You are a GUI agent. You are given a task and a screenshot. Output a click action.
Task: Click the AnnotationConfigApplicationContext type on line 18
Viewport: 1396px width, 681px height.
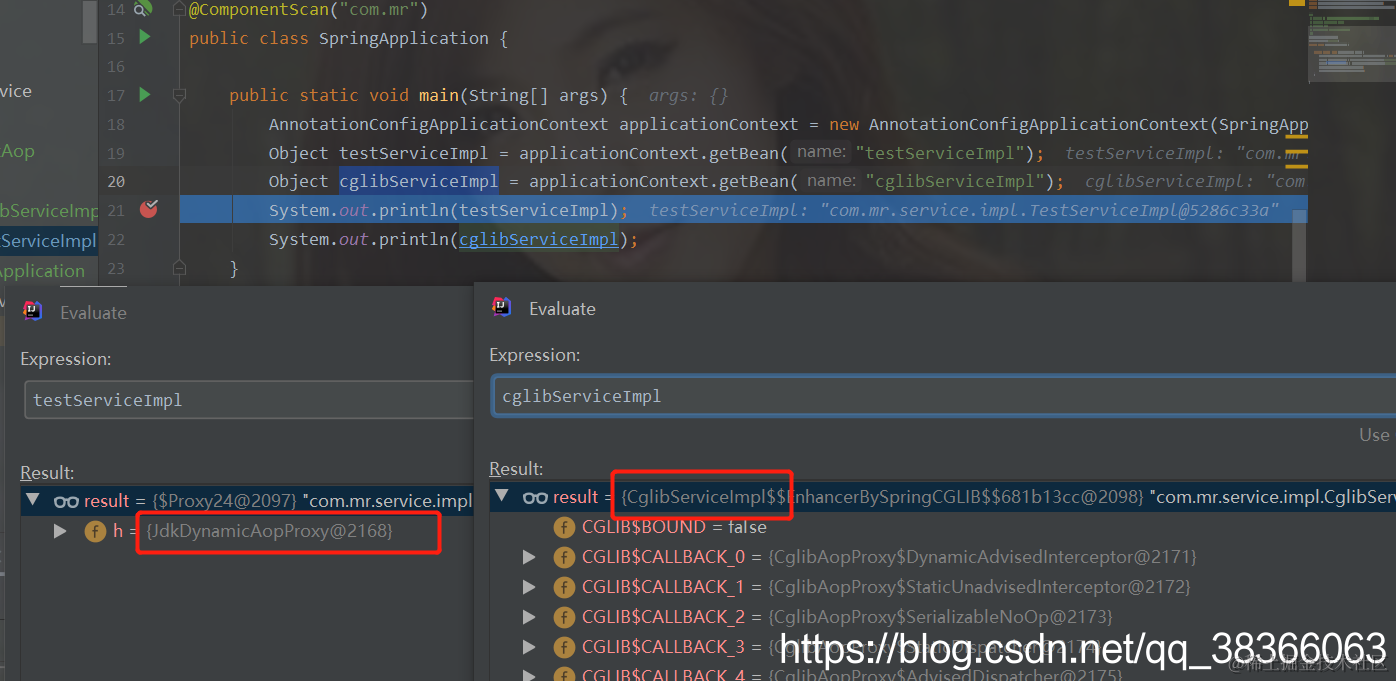point(438,124)
